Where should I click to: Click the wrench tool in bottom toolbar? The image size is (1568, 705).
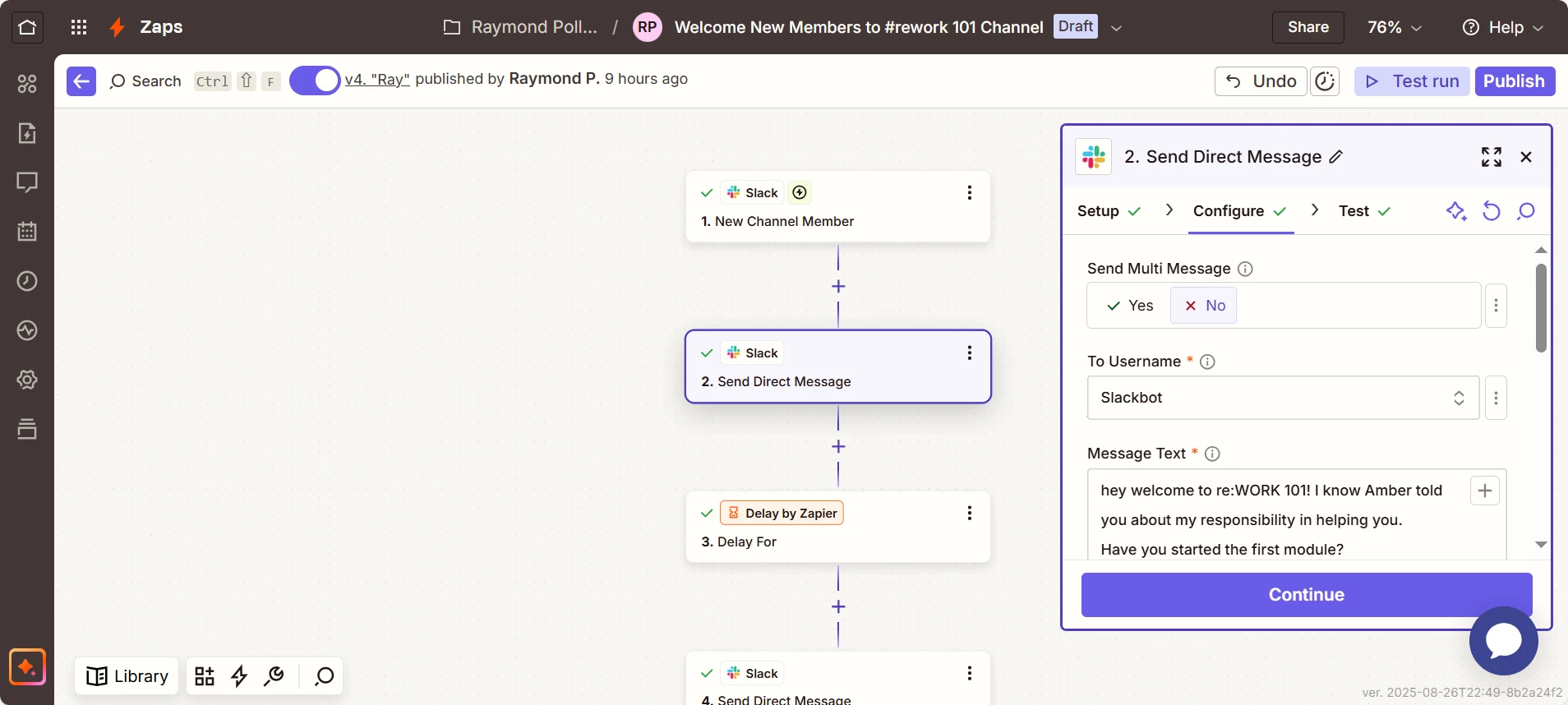[274, 675]
